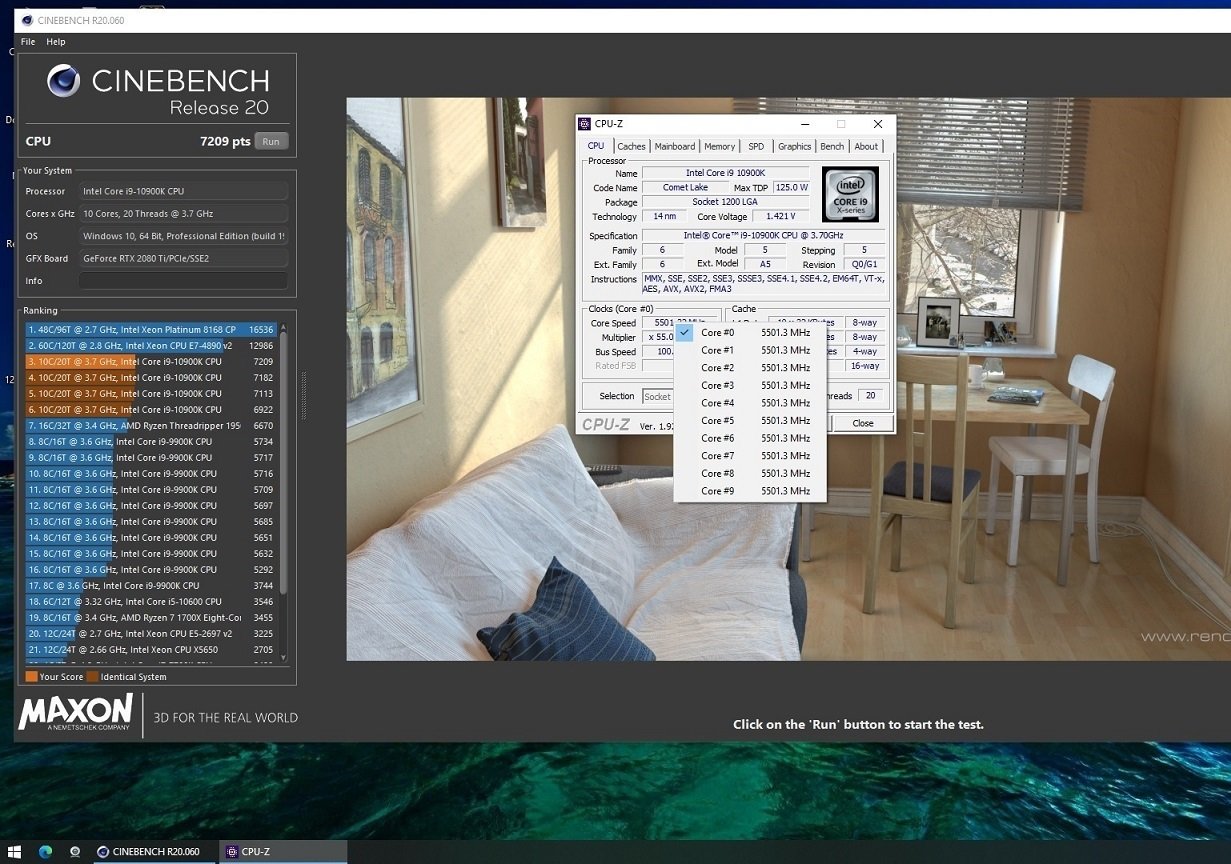Click the Cinebench title bar app icon

(x=26, y=20)
